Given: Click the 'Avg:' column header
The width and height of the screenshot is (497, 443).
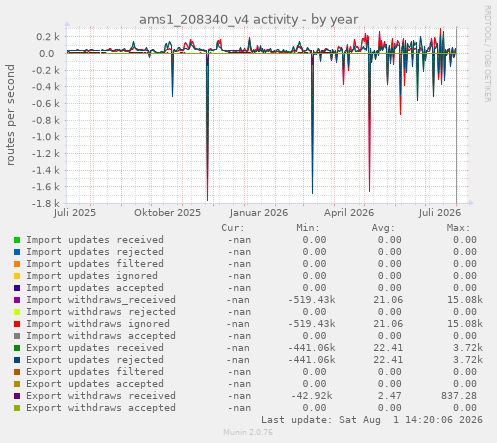Looking at the screenshot, I should coord(383,228).
